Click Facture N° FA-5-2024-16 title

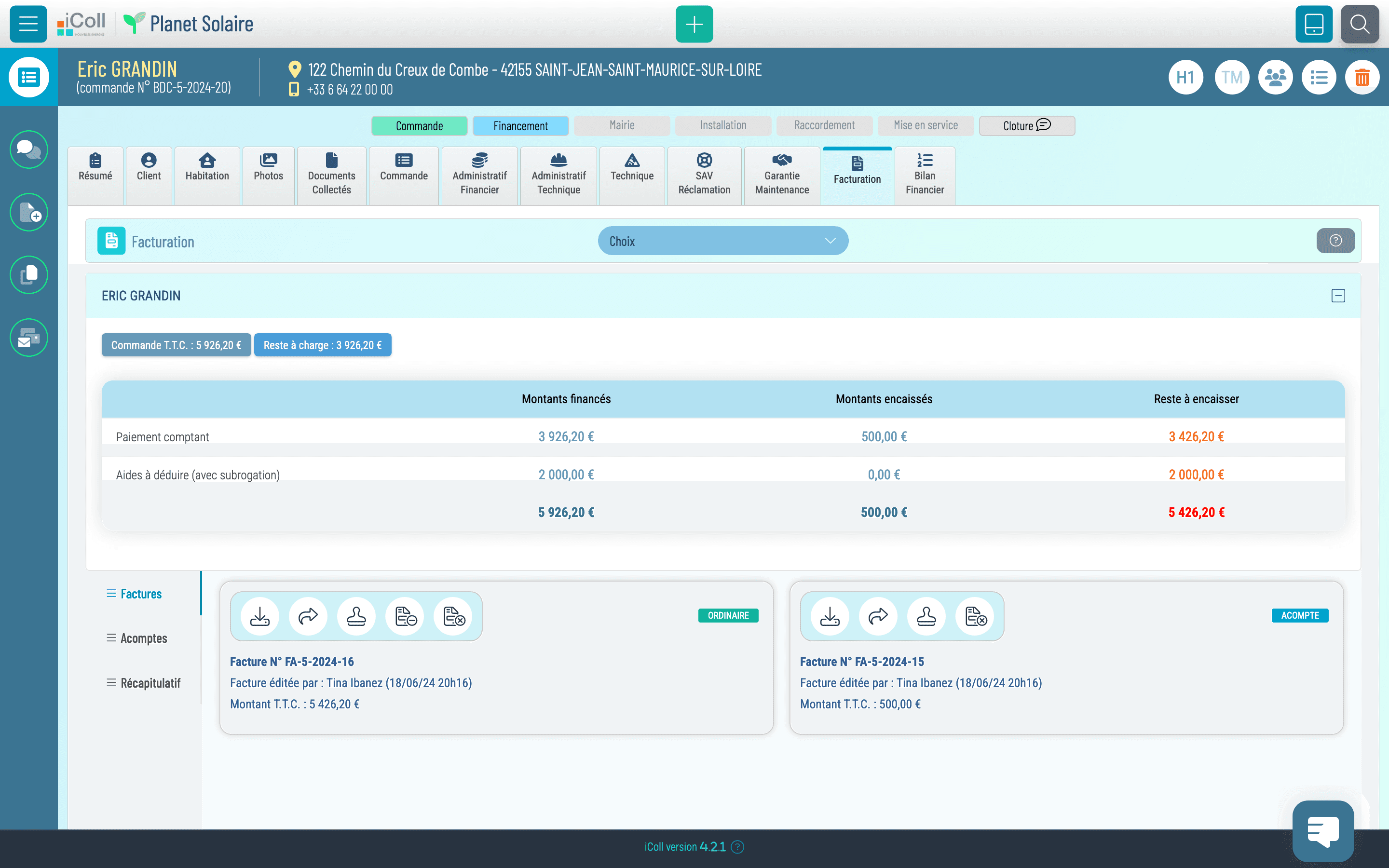click(x=292, y=661)
